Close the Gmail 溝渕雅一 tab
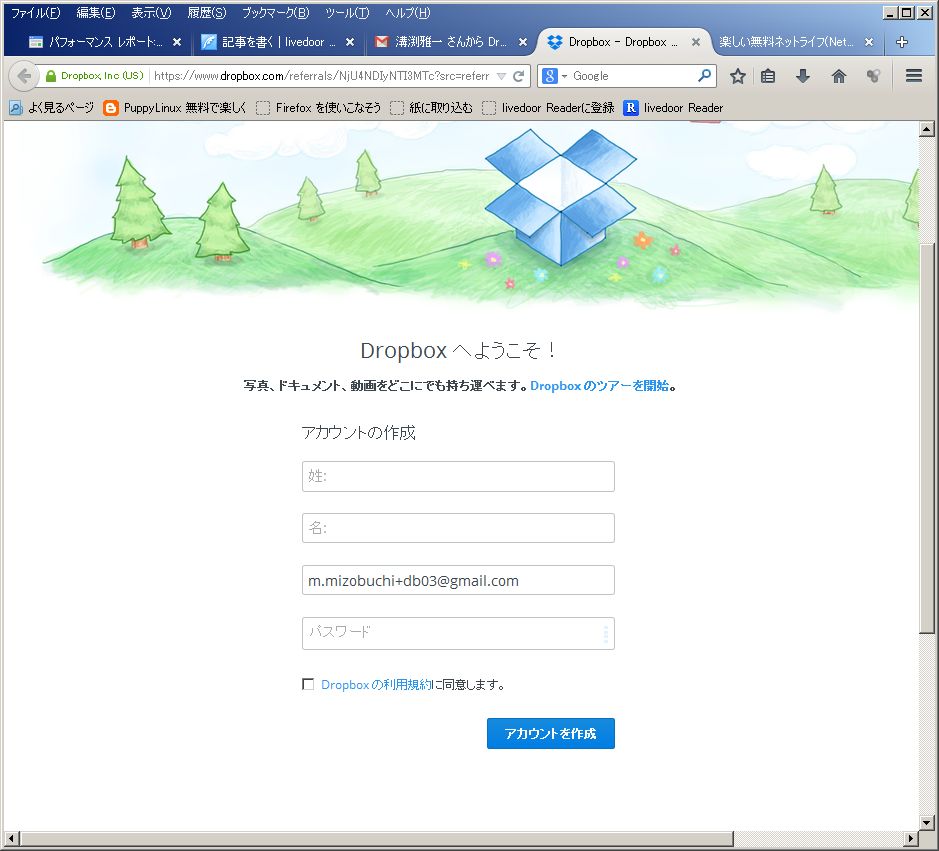The width and height of the screenshot is (939, 851). pos(522,42)
